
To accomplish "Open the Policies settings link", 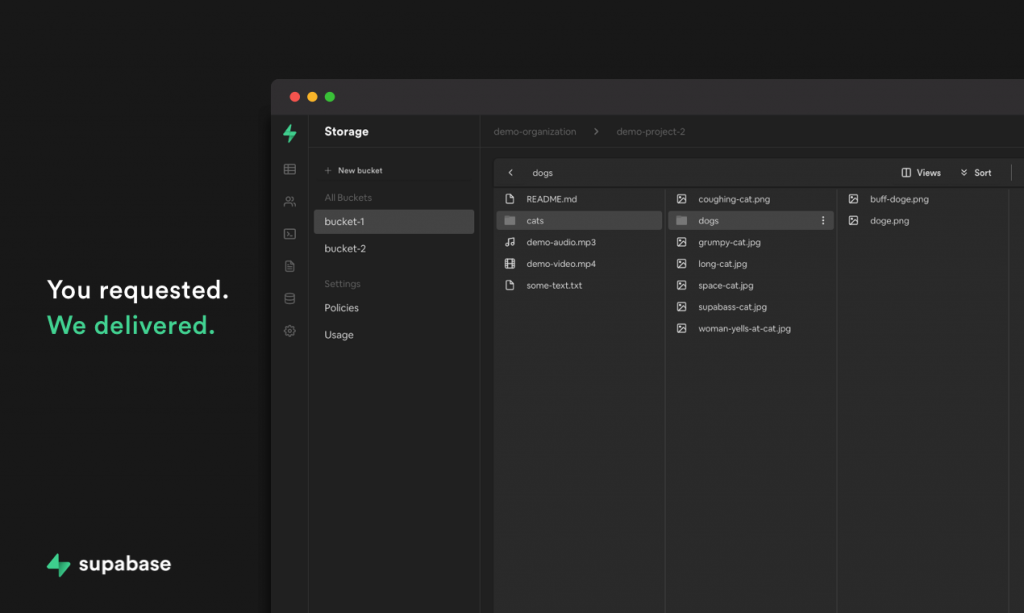I will 342,308.
